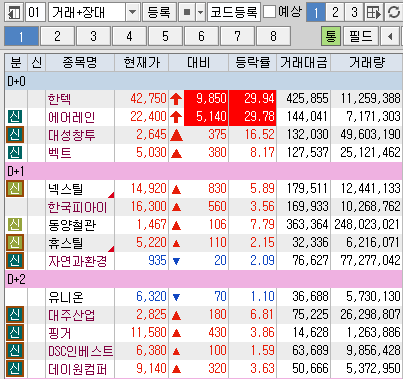Click the 248,023,021 volume cell

tap(367, 225)
